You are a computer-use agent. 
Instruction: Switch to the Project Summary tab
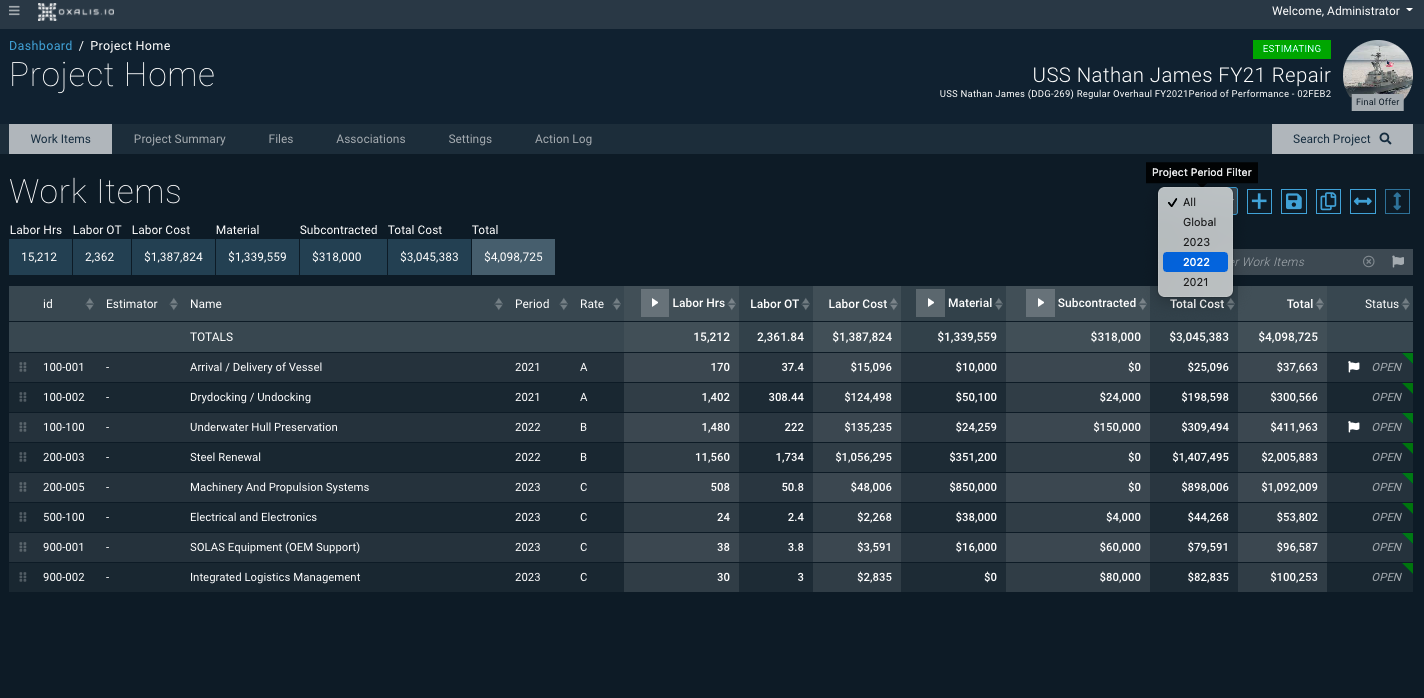point(180,139)
